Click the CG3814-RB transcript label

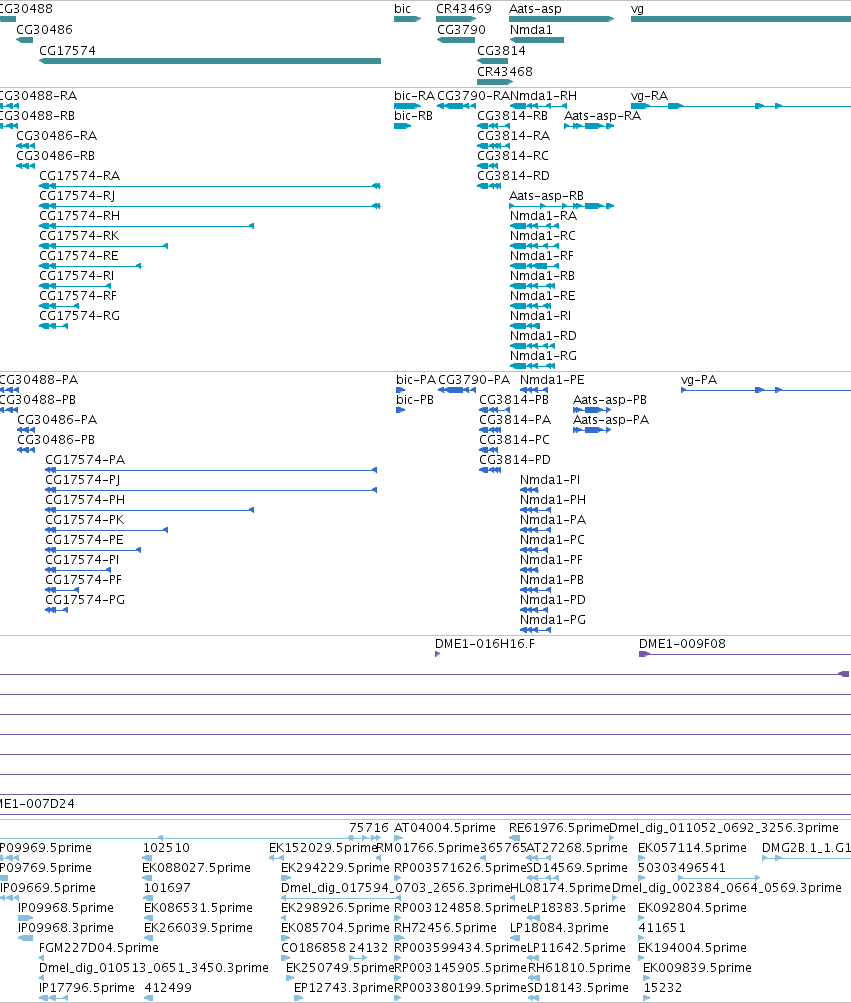pyautogui.click(x=513, y=116)
